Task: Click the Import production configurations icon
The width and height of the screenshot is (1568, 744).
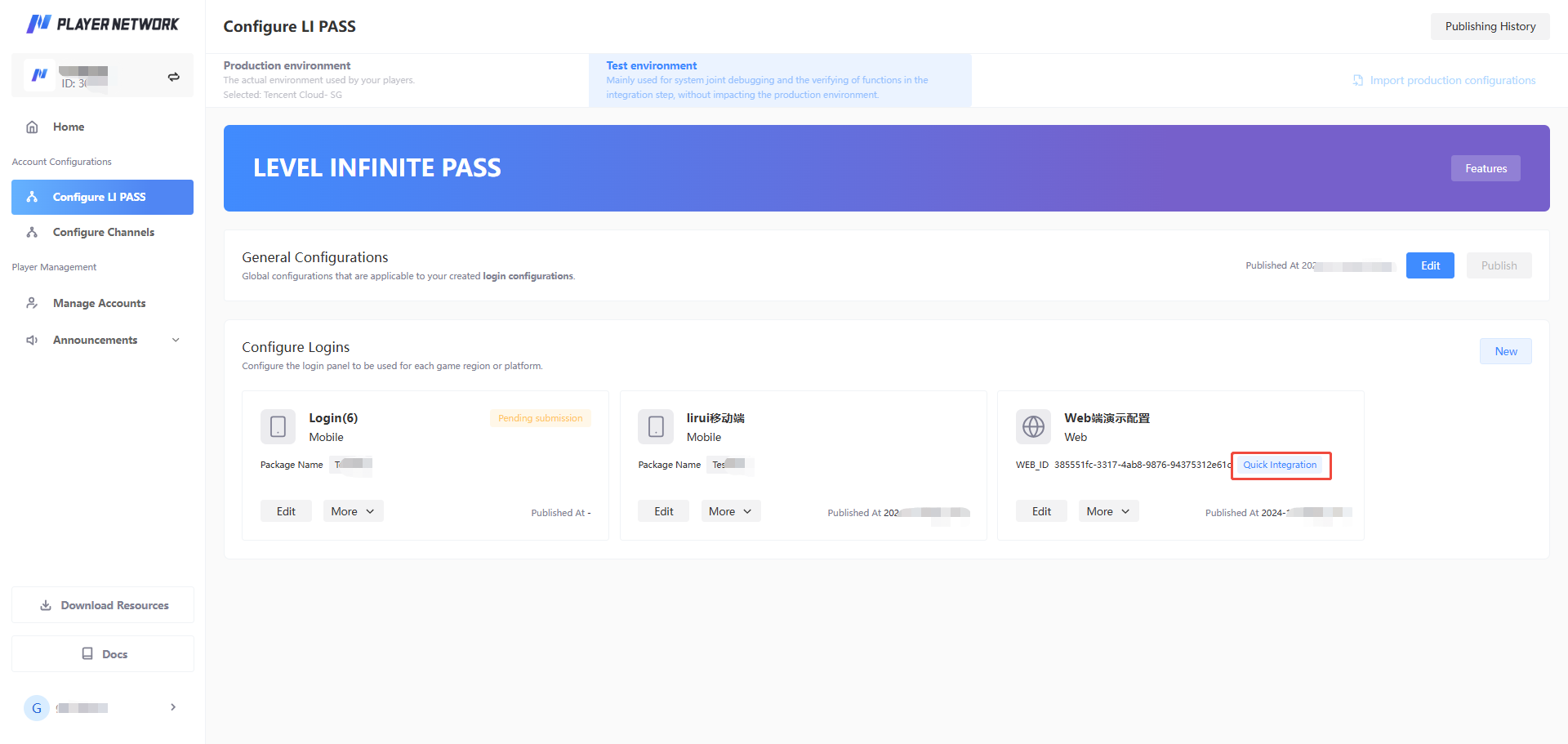Action: [1357, 80]
